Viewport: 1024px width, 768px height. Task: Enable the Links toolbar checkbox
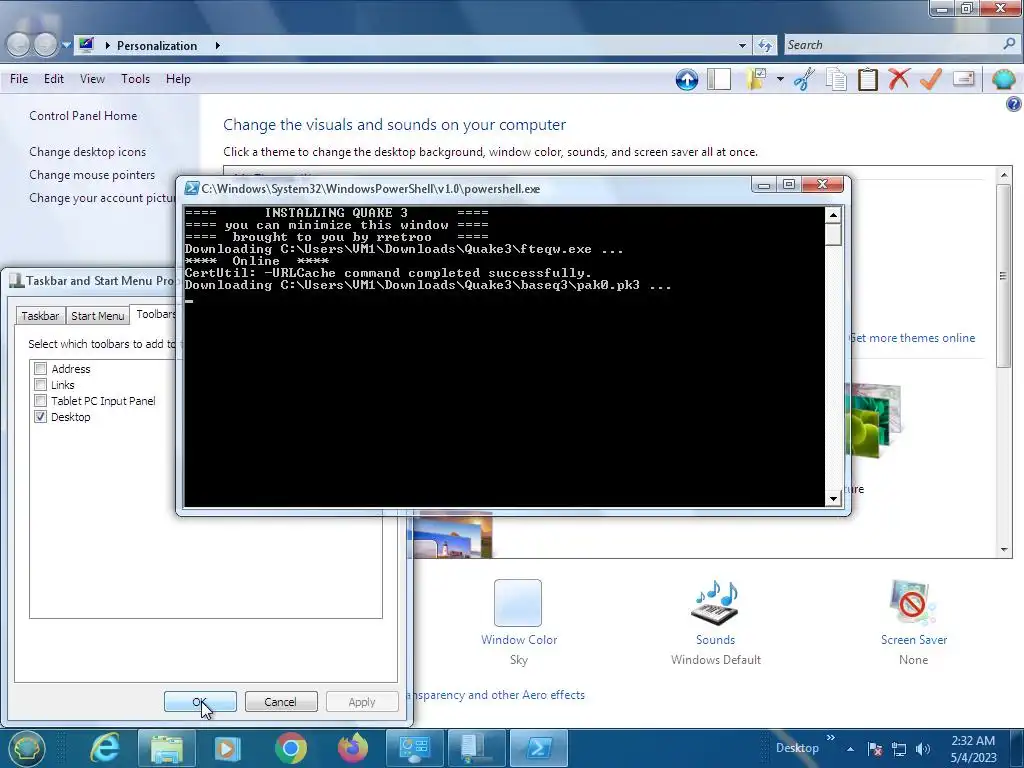40,385
